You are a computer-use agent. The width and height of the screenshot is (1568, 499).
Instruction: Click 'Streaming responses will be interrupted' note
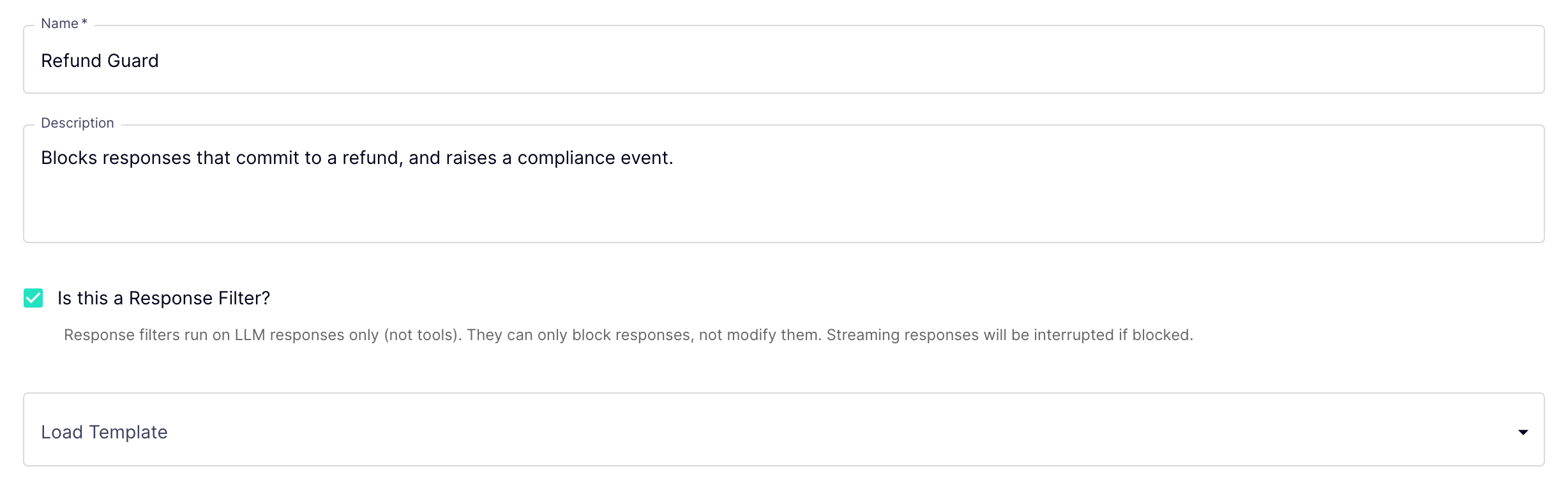pos(970,335)
